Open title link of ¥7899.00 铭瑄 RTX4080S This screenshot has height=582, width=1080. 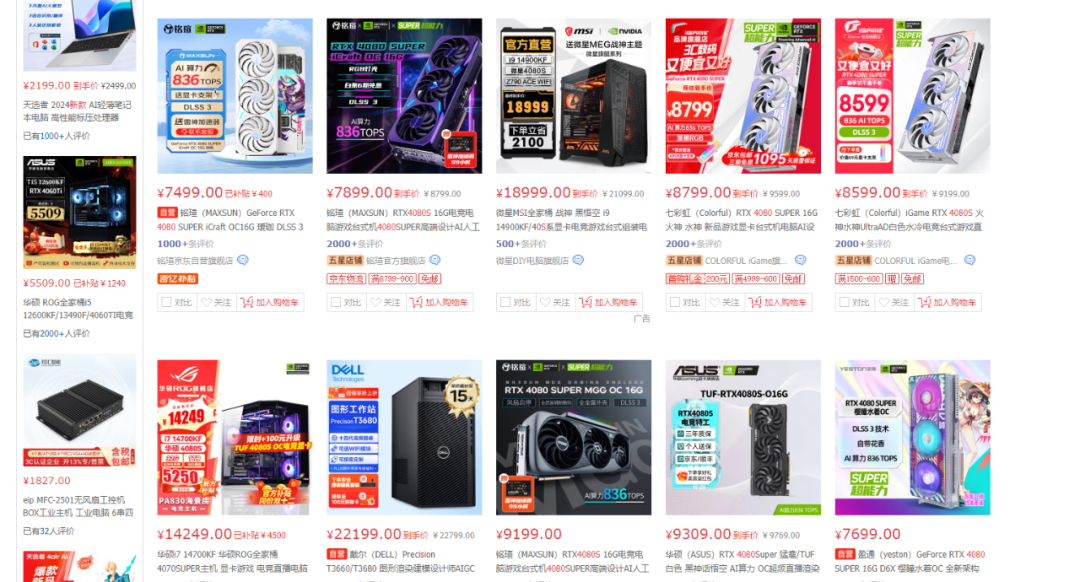coord(403,220)
